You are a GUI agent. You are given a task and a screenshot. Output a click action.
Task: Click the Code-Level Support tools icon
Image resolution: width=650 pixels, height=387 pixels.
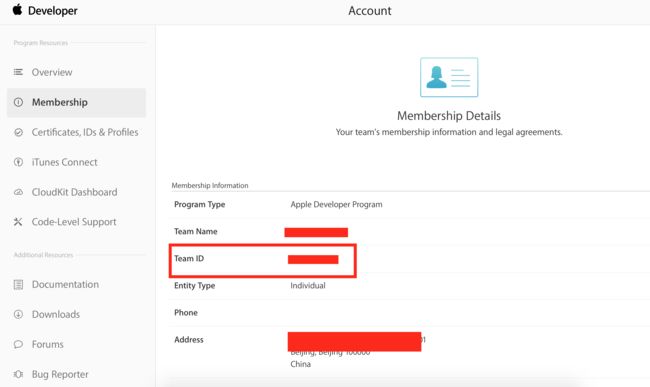(x=18, y=222)
